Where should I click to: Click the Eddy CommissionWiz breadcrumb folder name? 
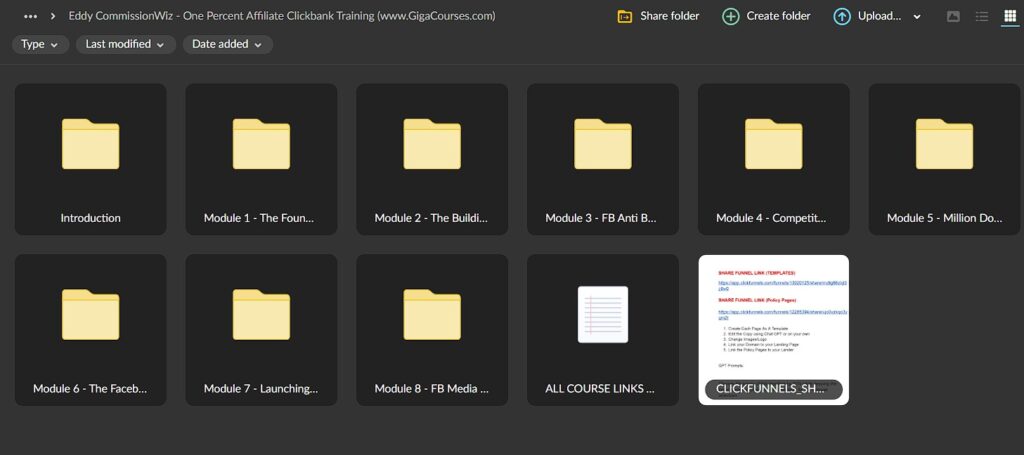pyautogui.click(x=281, y=16)
